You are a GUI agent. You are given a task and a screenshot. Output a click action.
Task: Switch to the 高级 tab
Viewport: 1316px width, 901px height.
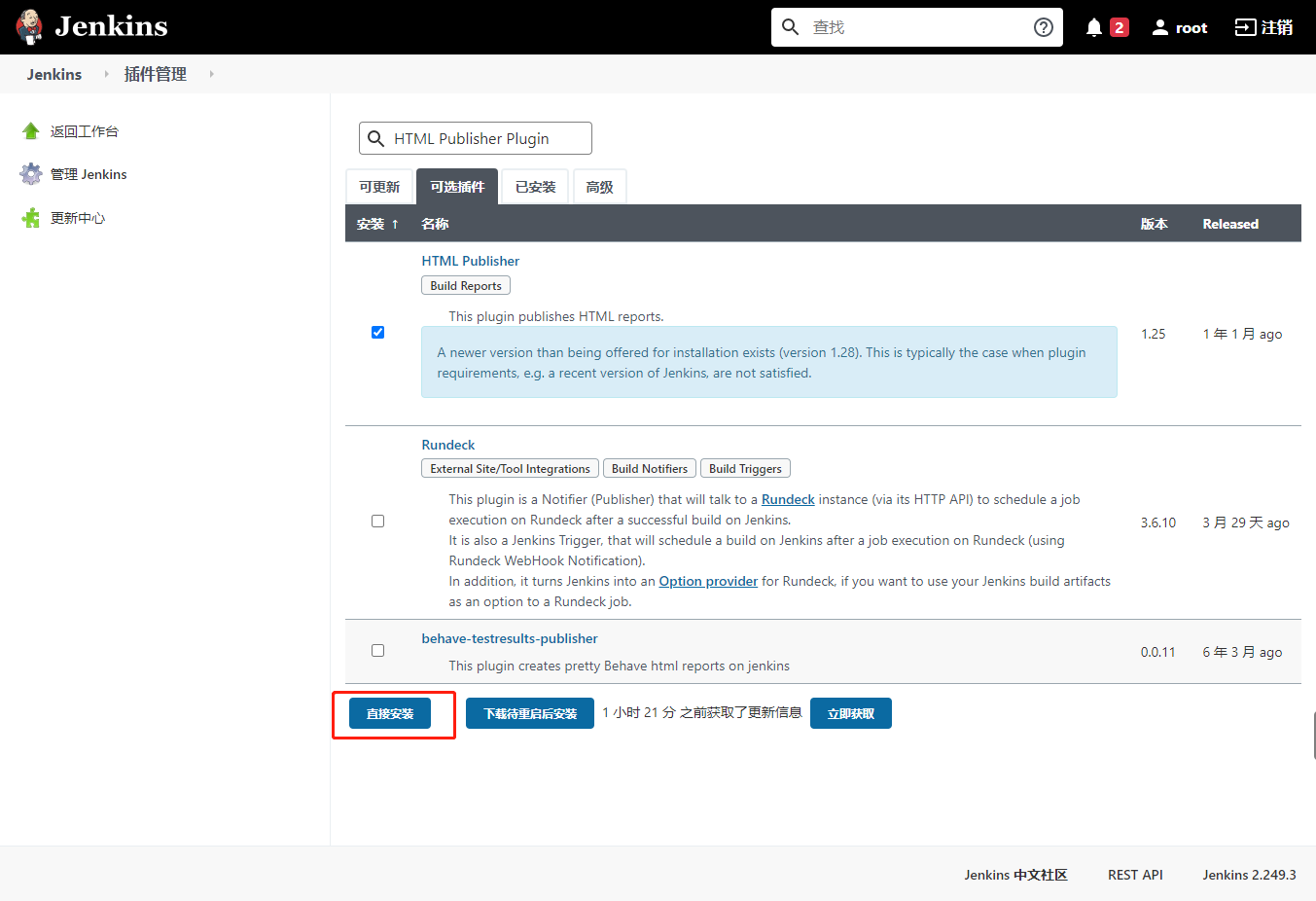tap(599, 187)
